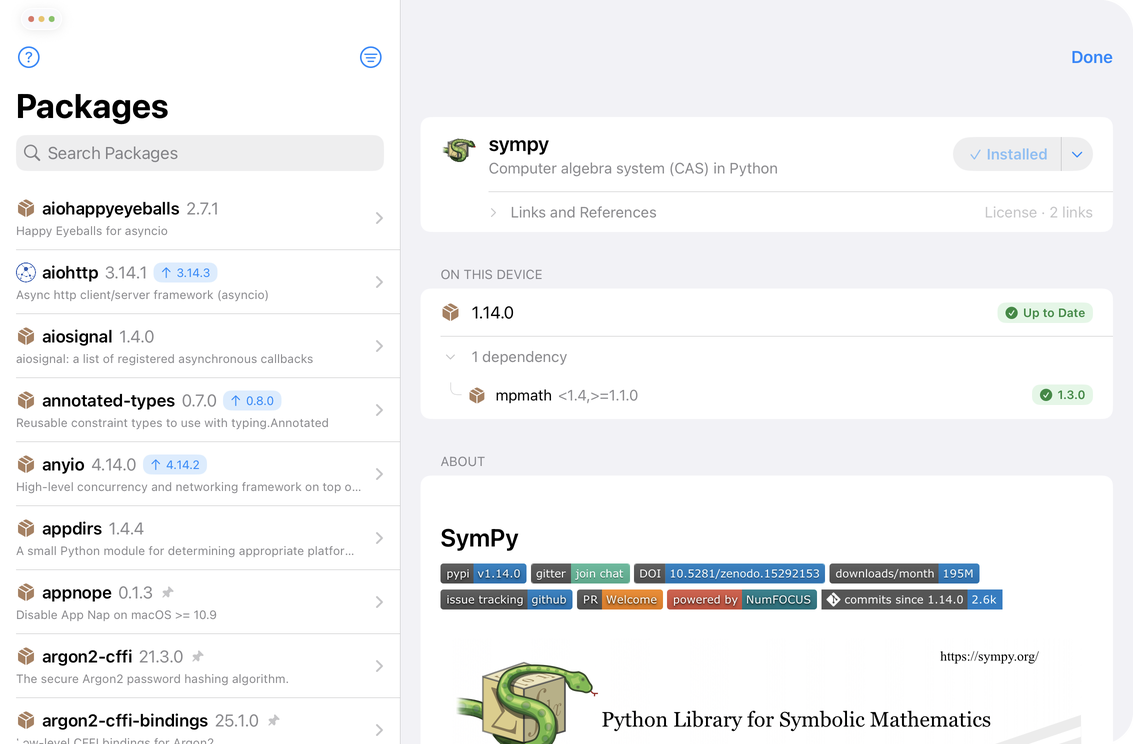Open the package filter icon
The image size is (1133, 744).
[371, 57]
